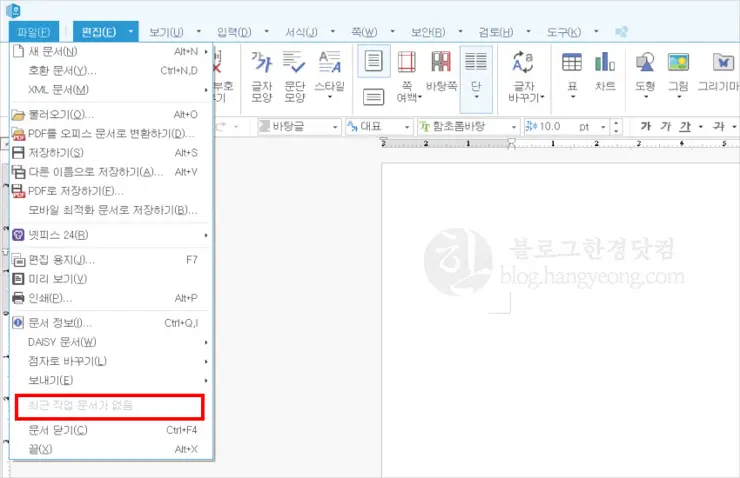Click the tool icon right of 도구(K)
The height and width of the screenshot is (478, 740).
pyautogui.click(x=621, y=32)
